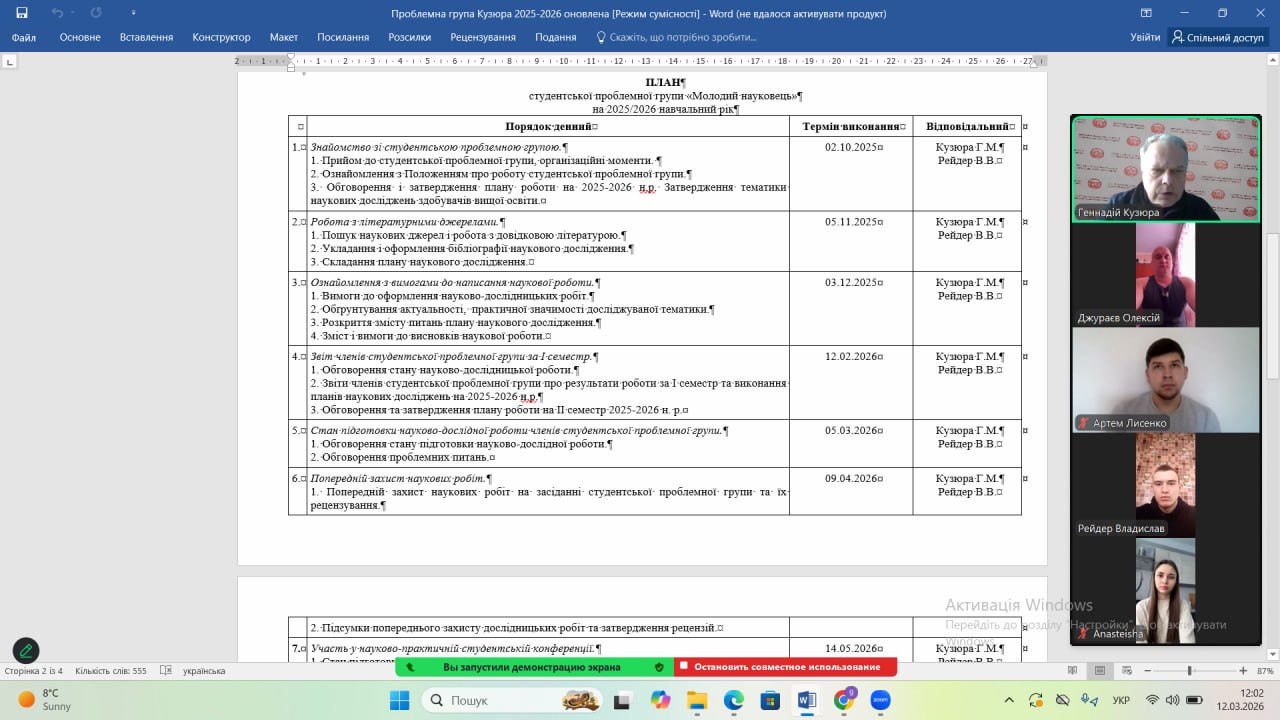Click the spelling check icon in the status bar
This screenshot has width=1280, height=720.
tap(165, 671)
